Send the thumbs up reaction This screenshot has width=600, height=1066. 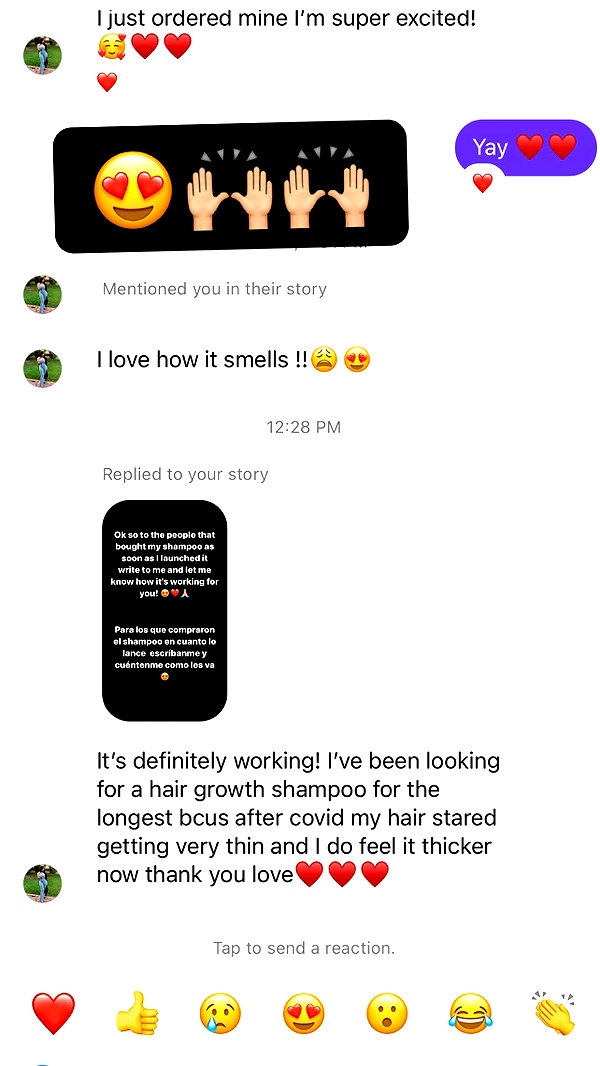point(137,1013)
